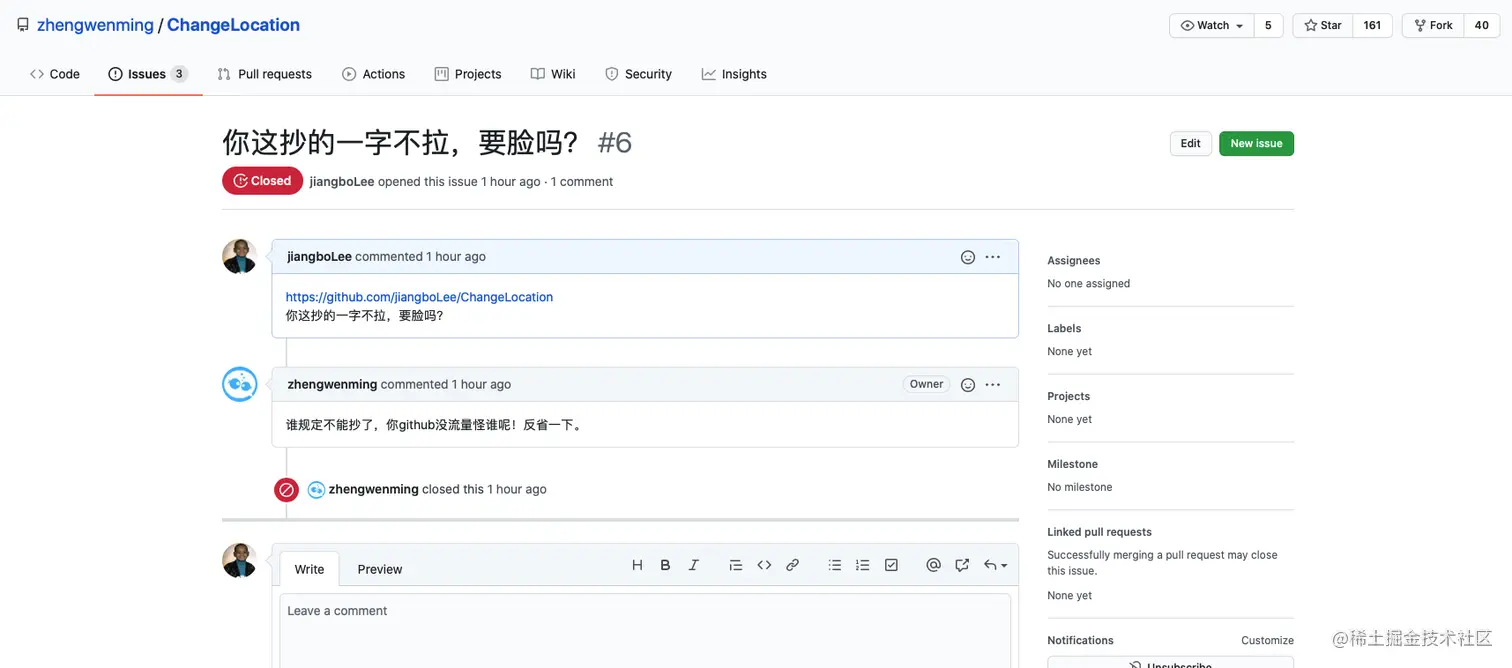Open saved replies dropdown arrow
This screenshot has width=1512, height=668.
click(995, 565)
